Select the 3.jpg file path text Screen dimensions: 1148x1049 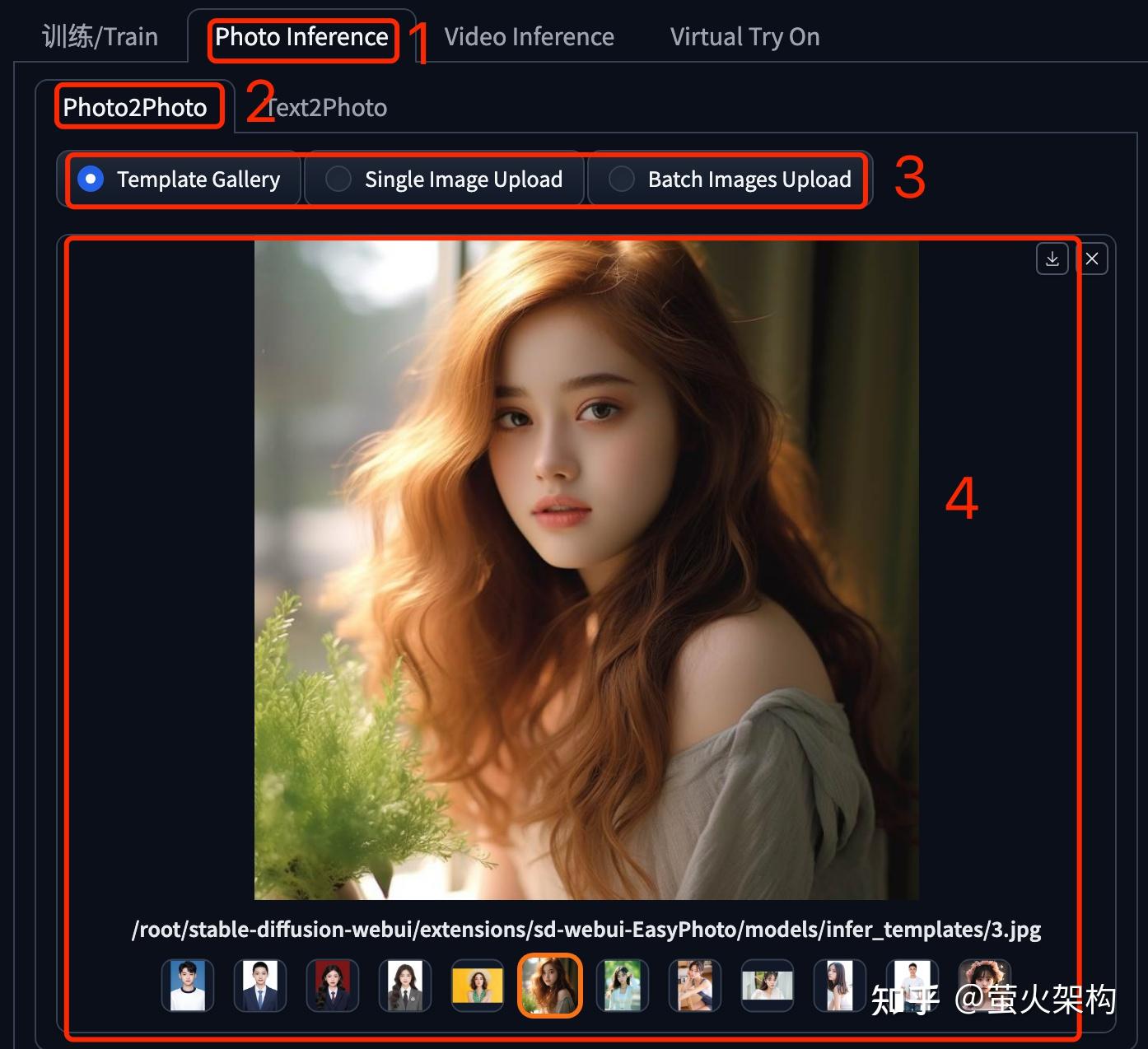[x=586, y=929]
